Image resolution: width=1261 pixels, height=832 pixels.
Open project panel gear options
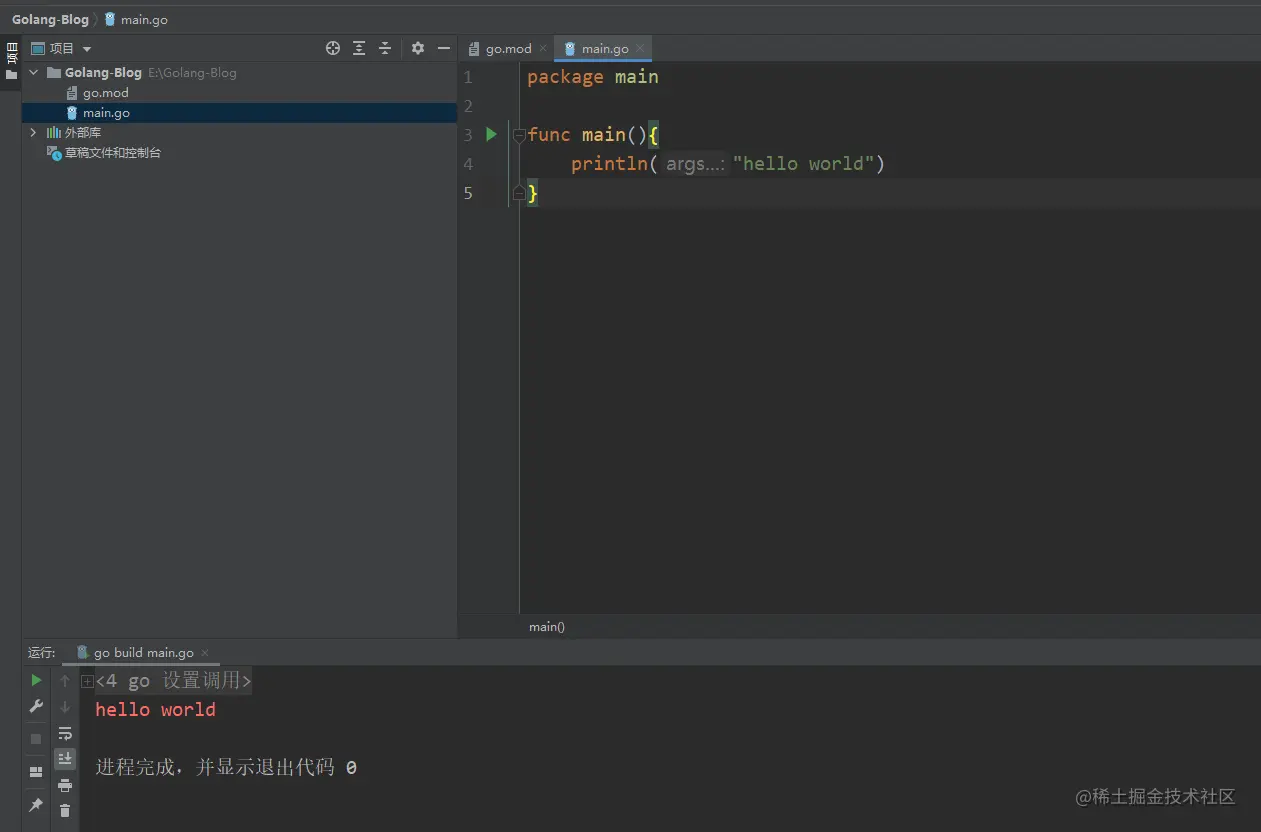[418, 48]
